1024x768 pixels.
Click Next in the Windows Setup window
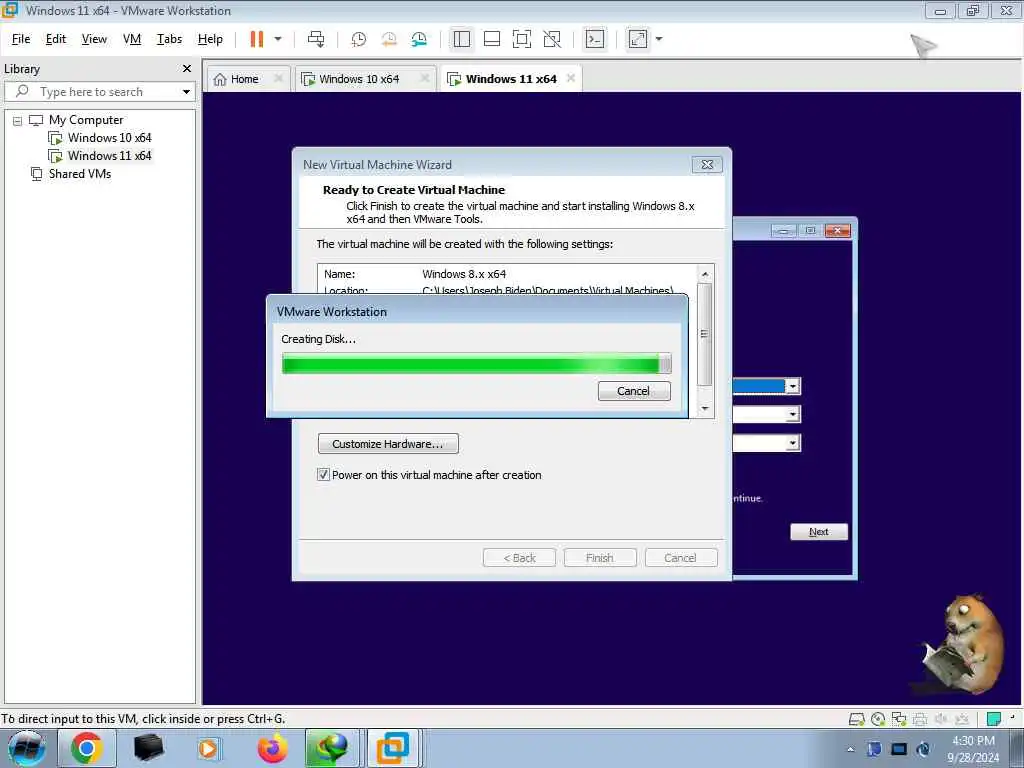[x=819, y=532]
